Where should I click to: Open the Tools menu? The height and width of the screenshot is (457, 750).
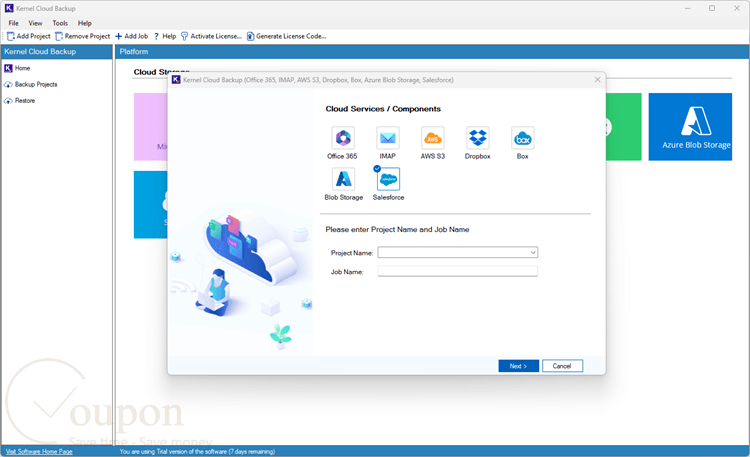tap(60, 23)
